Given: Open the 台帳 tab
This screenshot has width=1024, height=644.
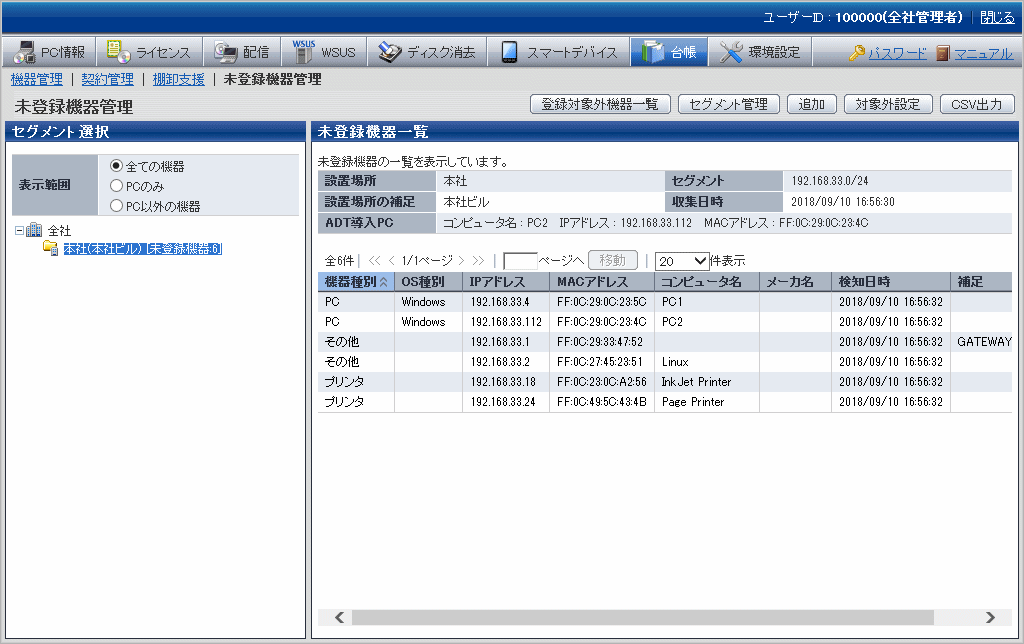Looking at the screenshot, I should (x=669, y=52).
